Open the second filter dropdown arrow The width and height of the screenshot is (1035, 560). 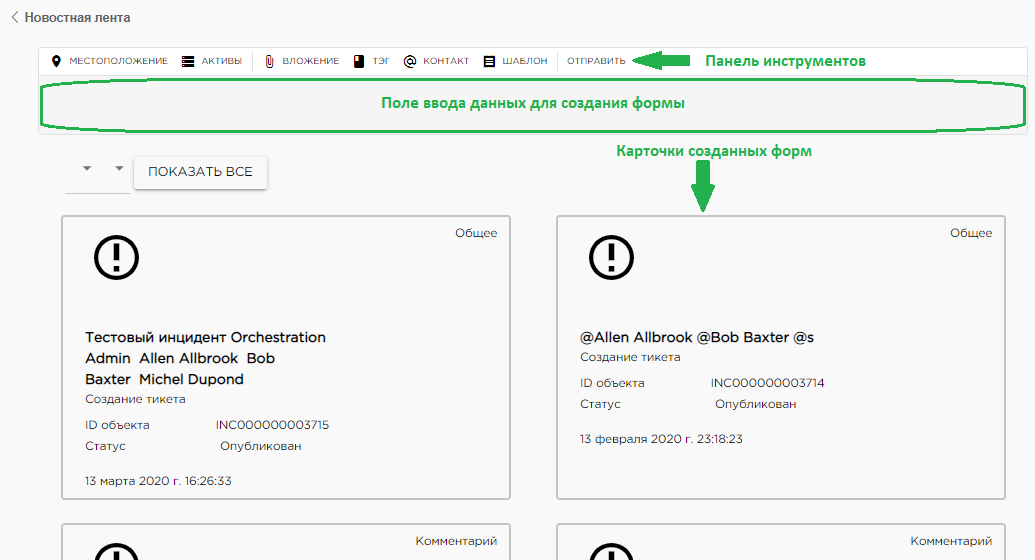pyautogui.click(x=119, y=168)
